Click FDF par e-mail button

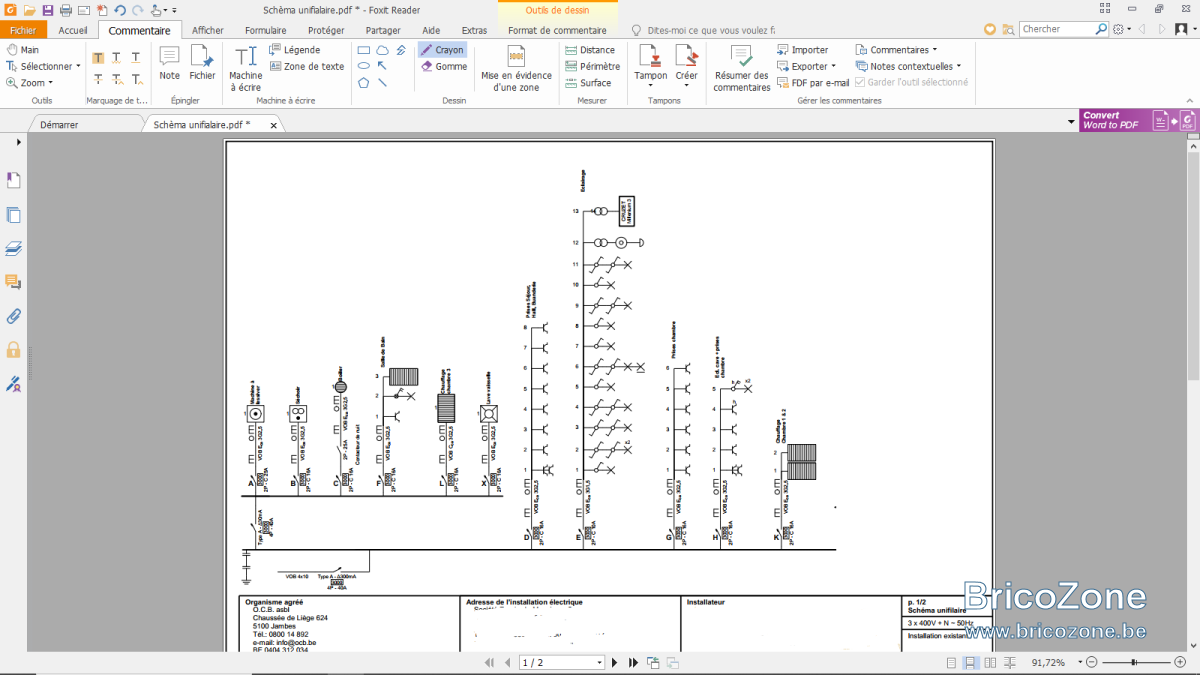coord(813,82)
